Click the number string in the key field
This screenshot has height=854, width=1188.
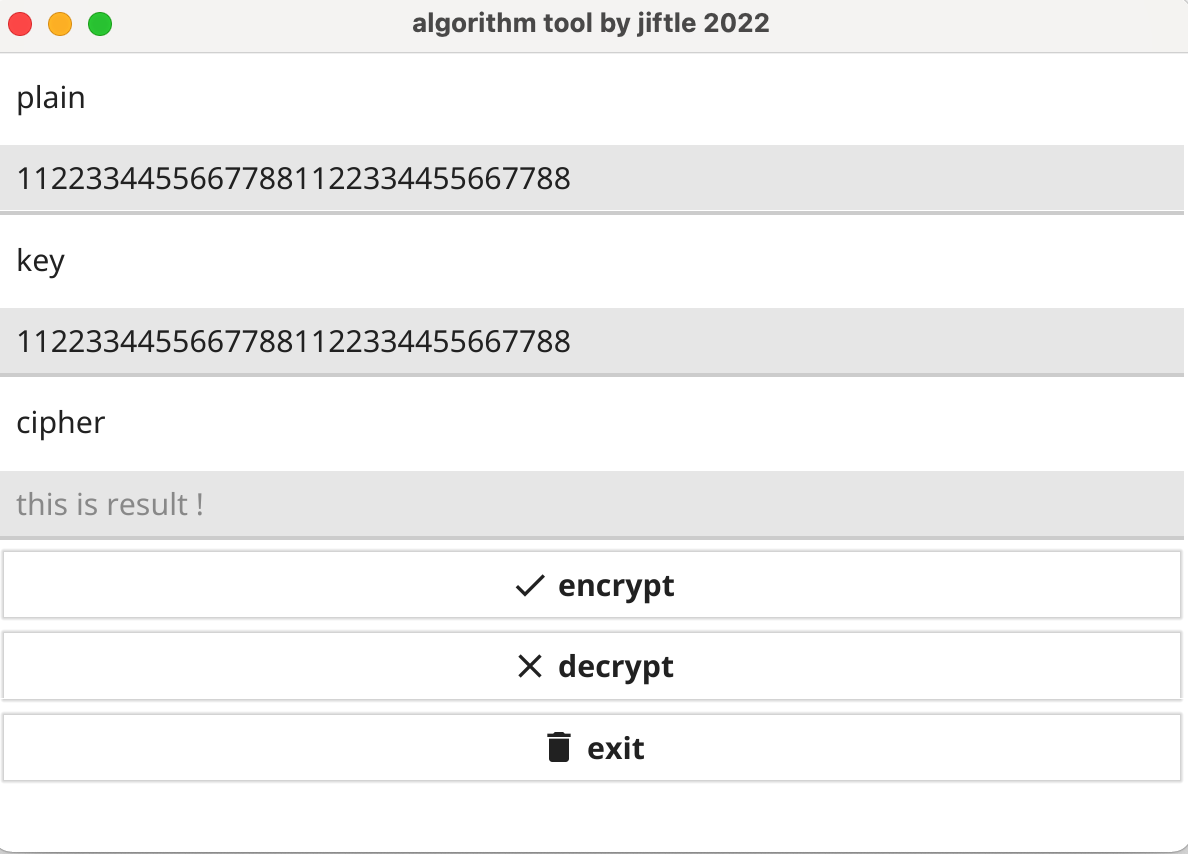pos(293,341)
